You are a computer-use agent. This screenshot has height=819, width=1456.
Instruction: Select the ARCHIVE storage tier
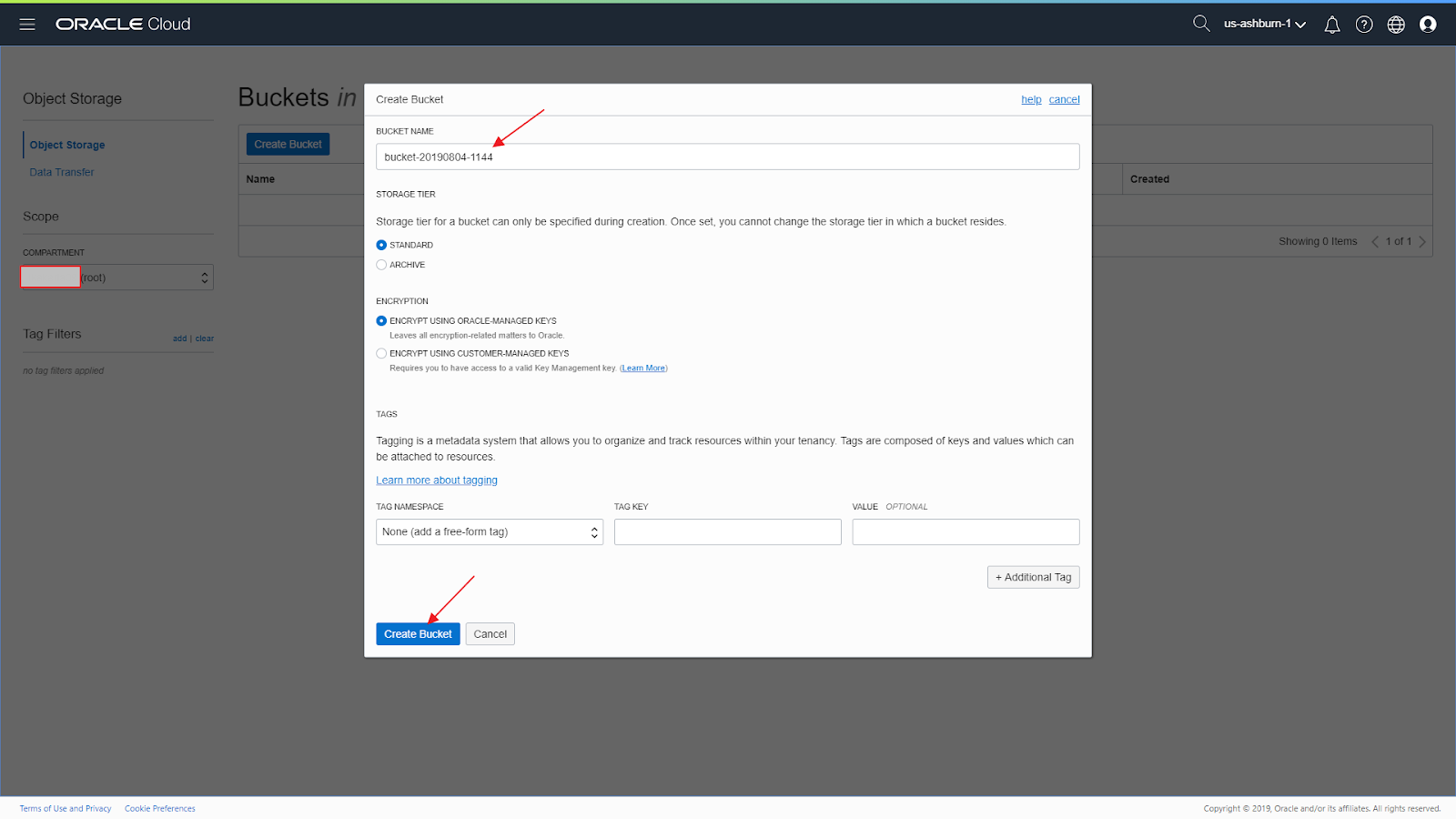tap(381, 264)
